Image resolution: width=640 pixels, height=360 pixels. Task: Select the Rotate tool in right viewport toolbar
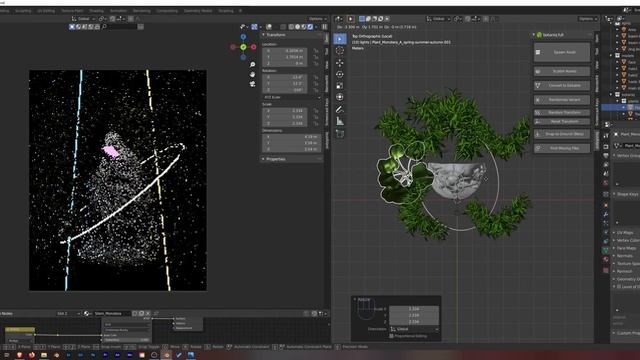pos(340,74)
